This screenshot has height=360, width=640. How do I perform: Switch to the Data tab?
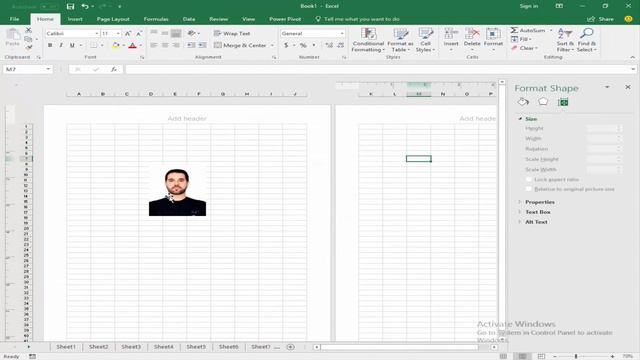(189, 19)
